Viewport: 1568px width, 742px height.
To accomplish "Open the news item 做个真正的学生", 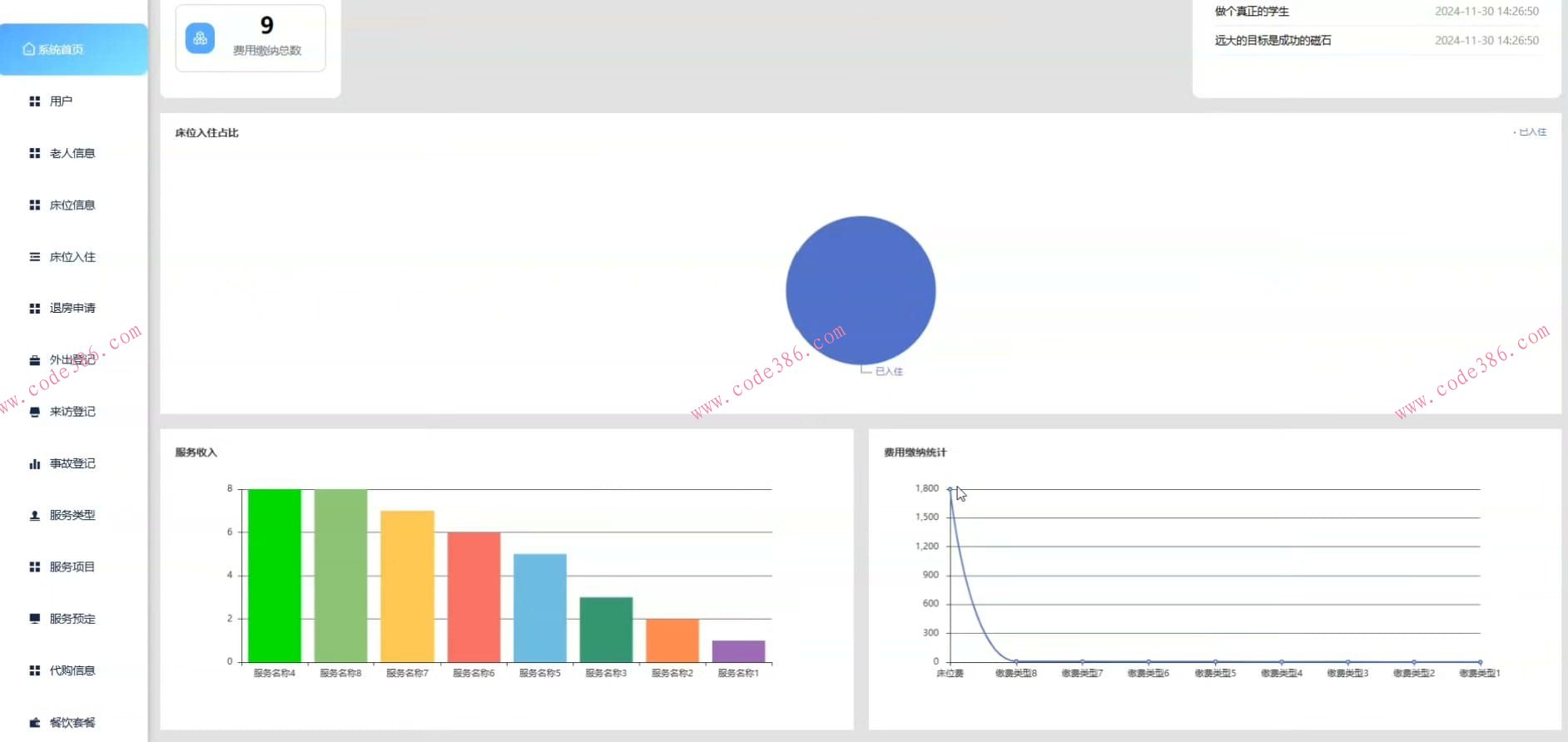I will point(1252,12).
